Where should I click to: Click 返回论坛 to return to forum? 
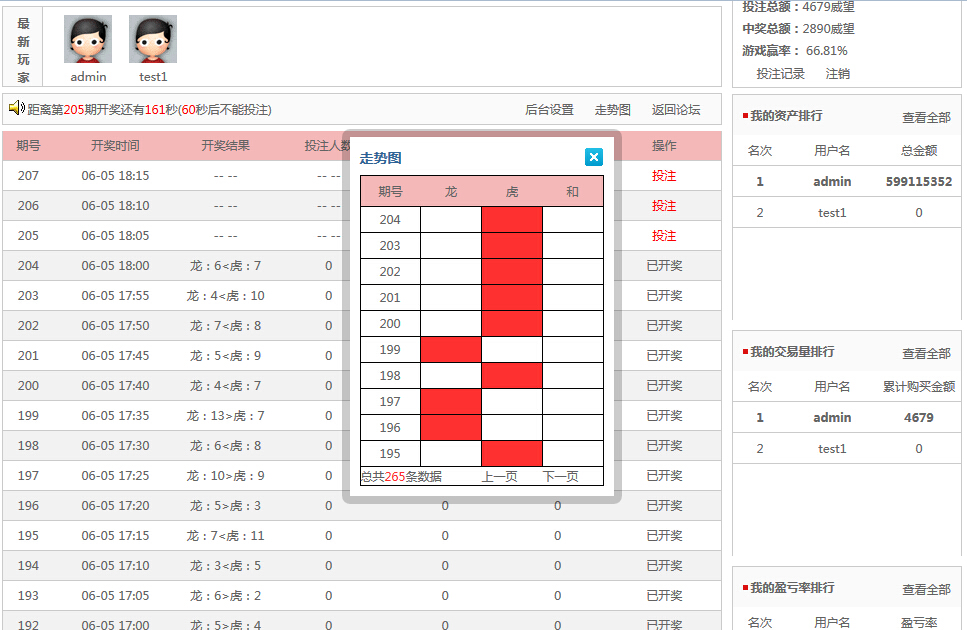click(676, 110)
